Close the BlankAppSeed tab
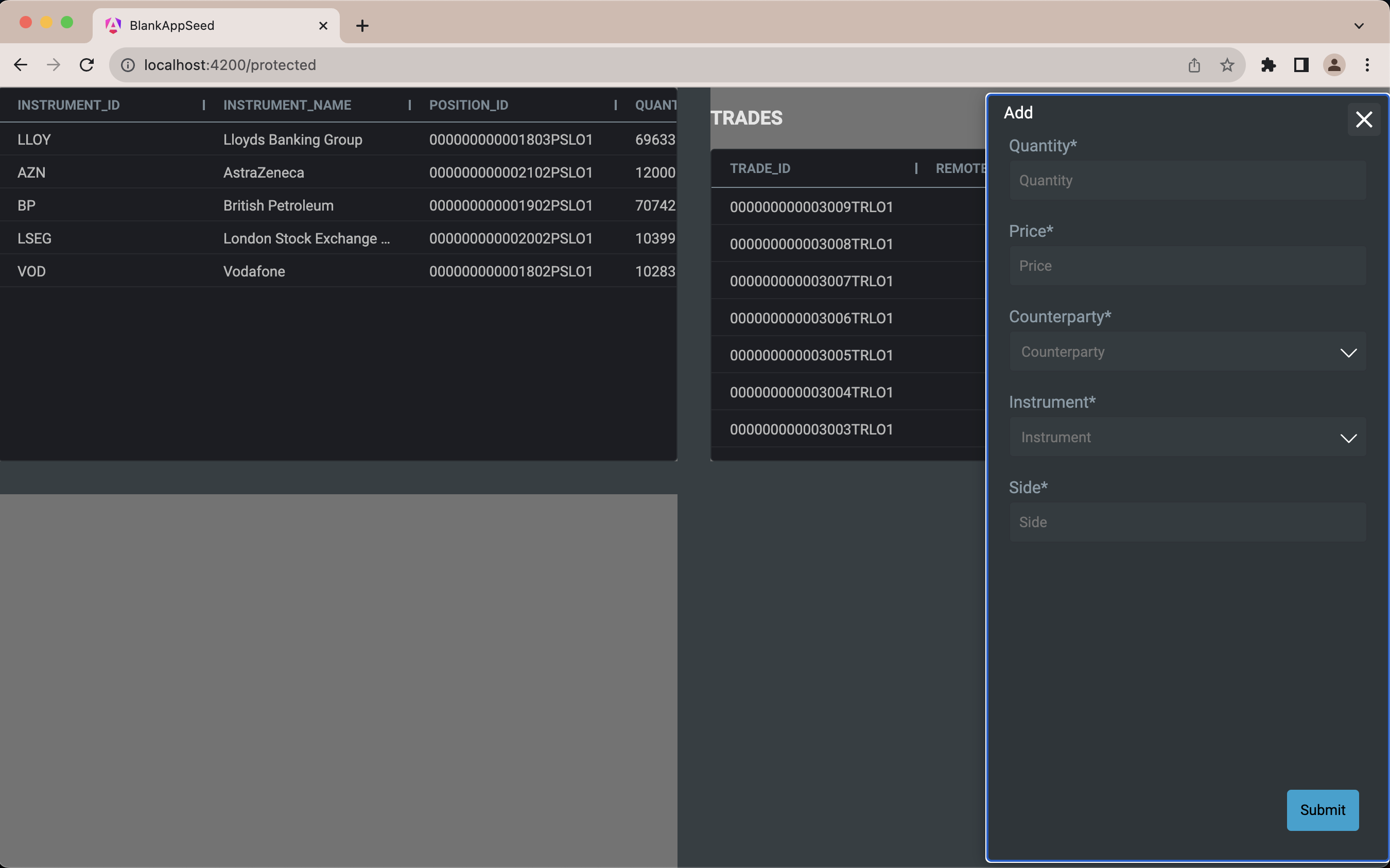 pyautogui.click(x=323, y=25)
